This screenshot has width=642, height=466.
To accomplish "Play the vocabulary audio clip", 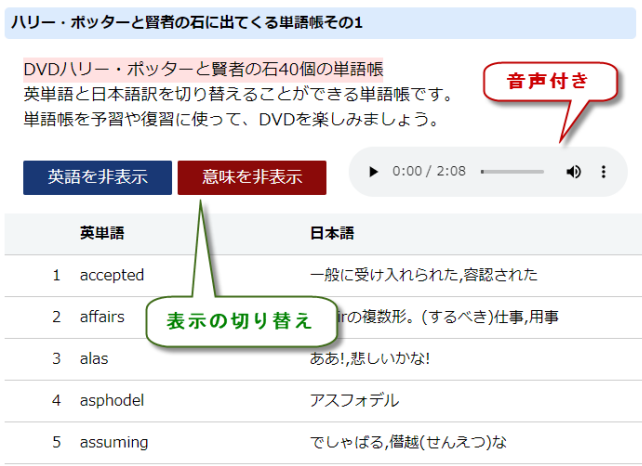I will point(373,172).
